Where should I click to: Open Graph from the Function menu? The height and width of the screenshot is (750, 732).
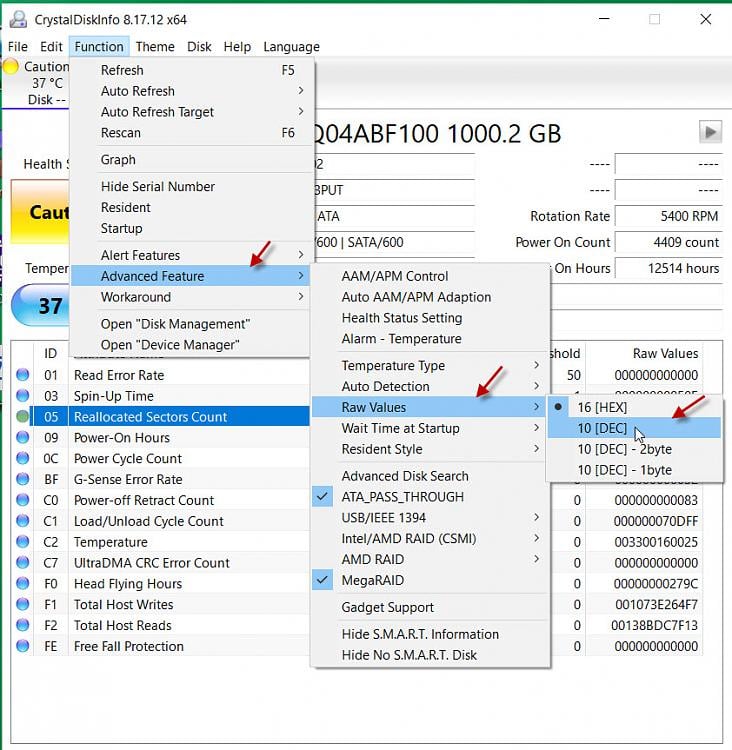[190, 160]
